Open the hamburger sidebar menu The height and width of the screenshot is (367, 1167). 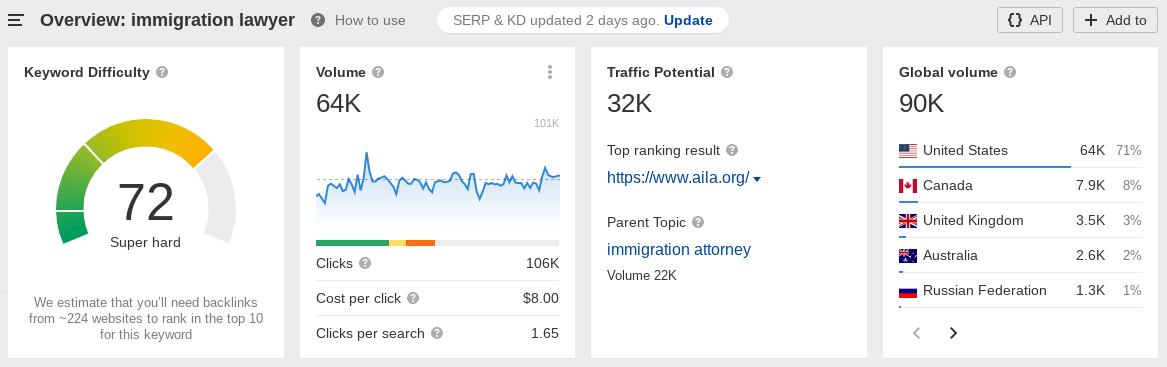coord(16,20)
